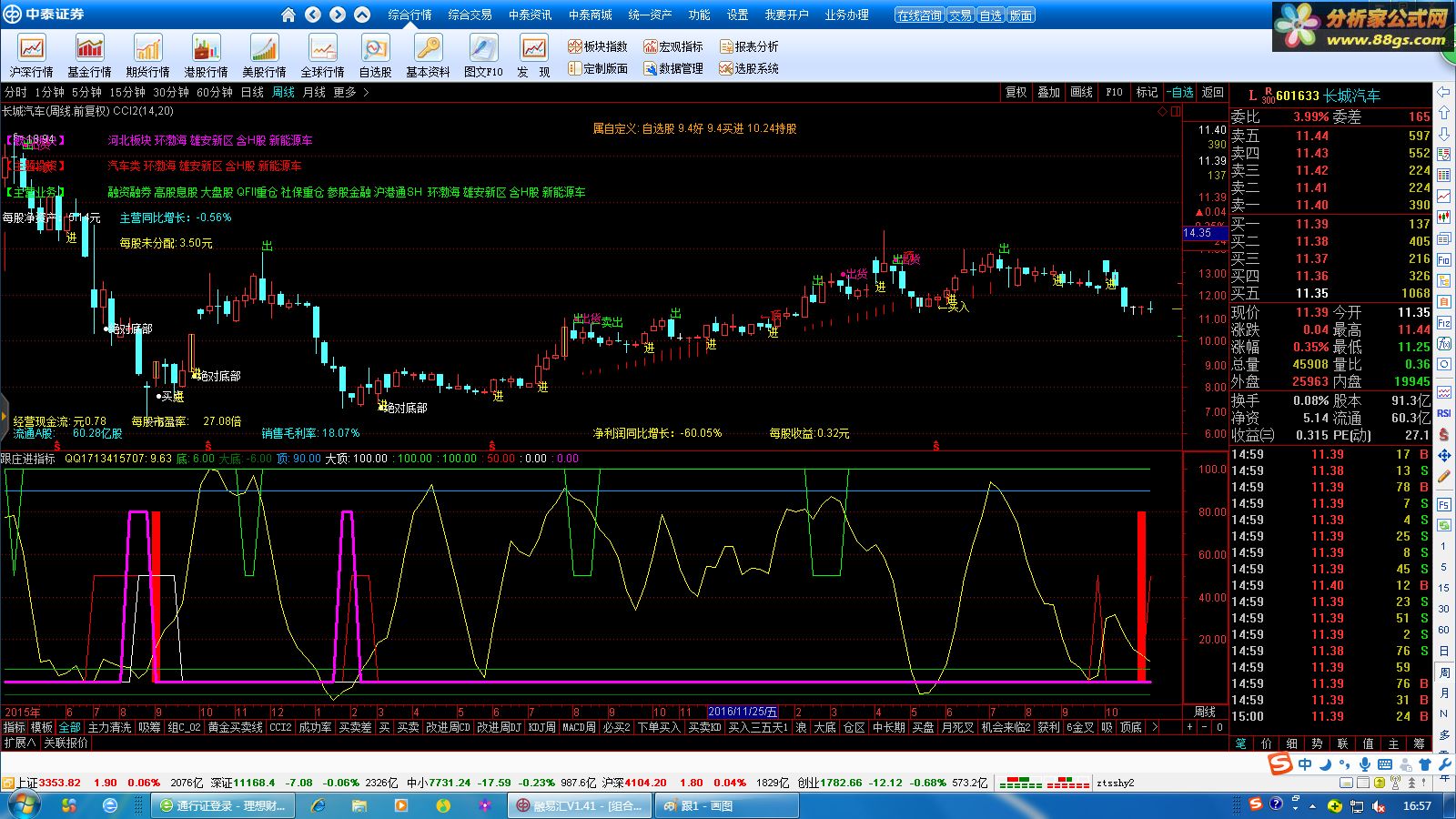This screenshot has width=1456, height=819.
Task: Click the 交易 trade button in title bar
Action: 960,15
